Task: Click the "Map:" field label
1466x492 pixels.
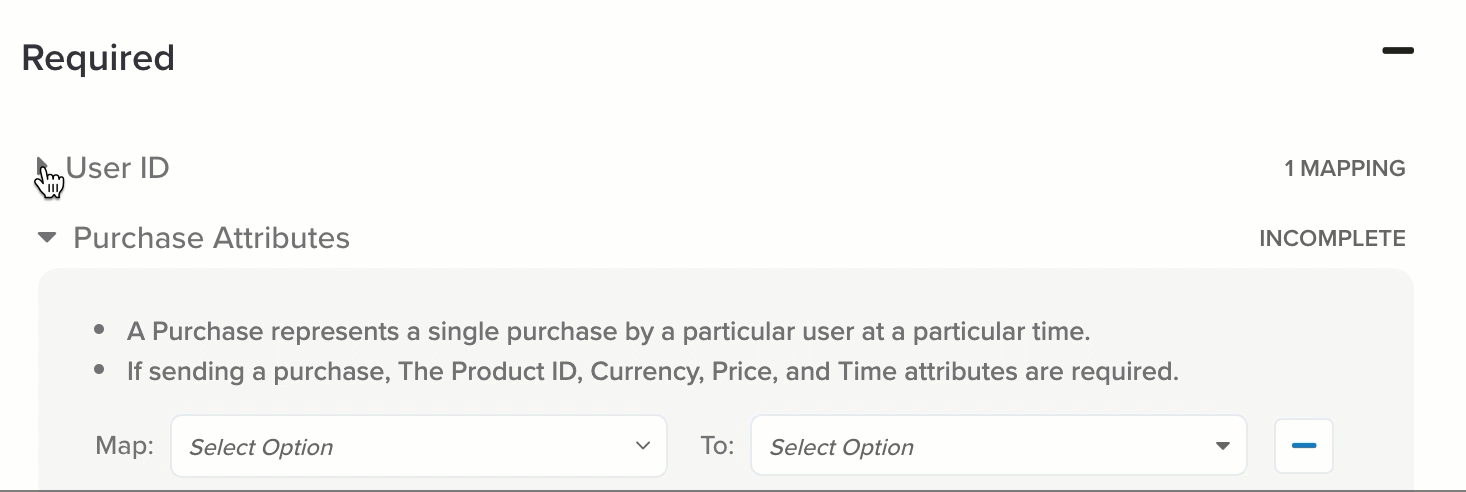Action: coord(125,445)
